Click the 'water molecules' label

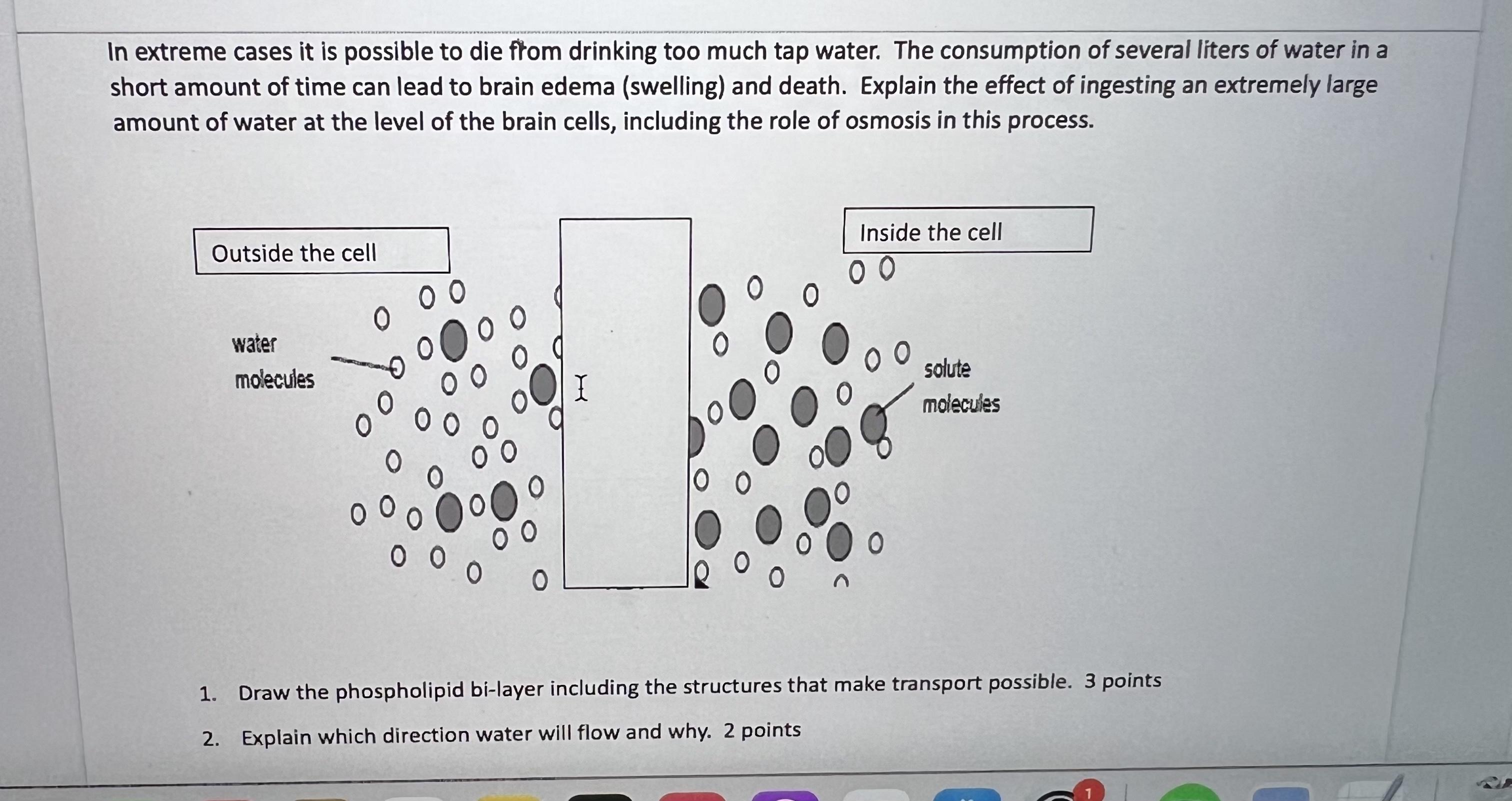click(273, 362)
